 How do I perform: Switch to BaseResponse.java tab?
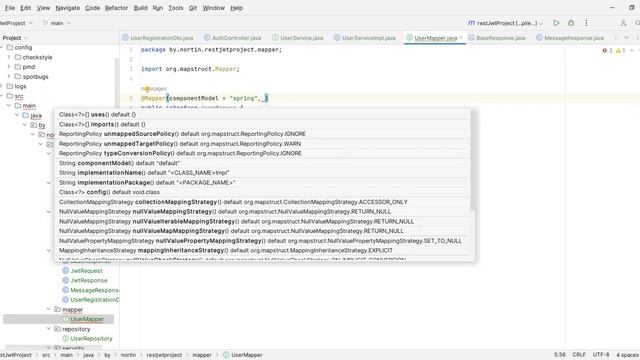click(497, 38)
